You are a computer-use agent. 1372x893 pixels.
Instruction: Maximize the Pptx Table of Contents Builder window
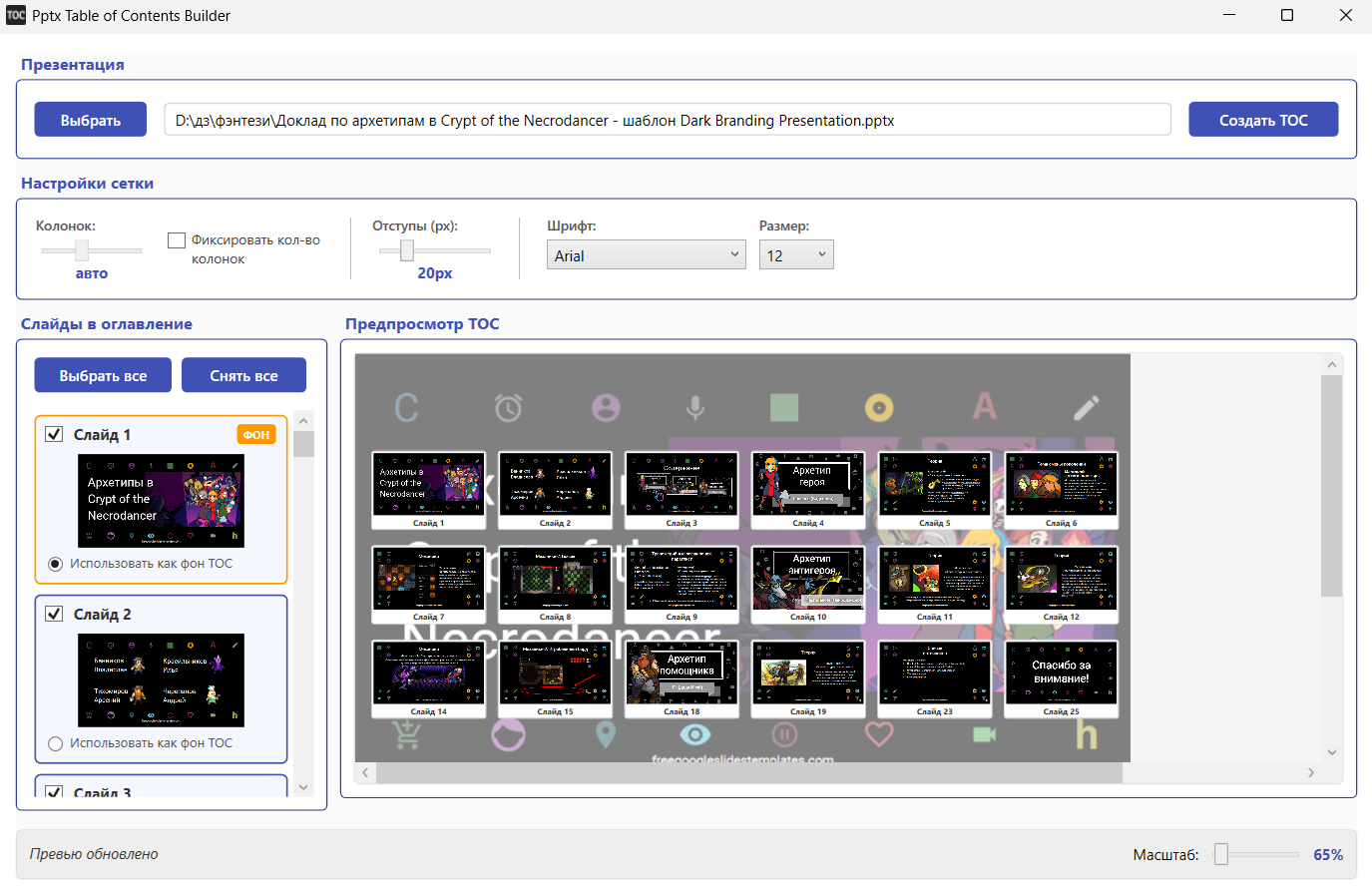pos(1287,15)
